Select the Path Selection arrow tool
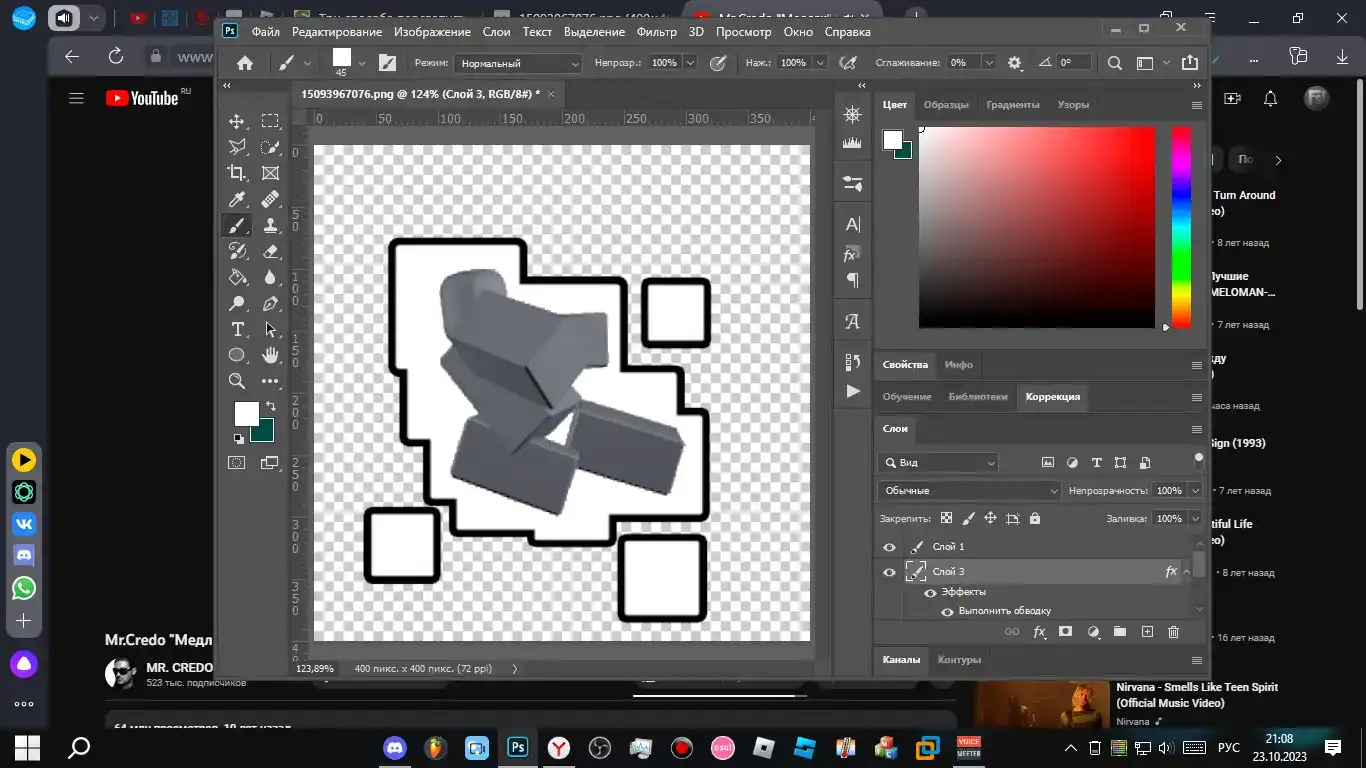The width and height of the screenshot is (1366, 768). (x=270, y=329)
